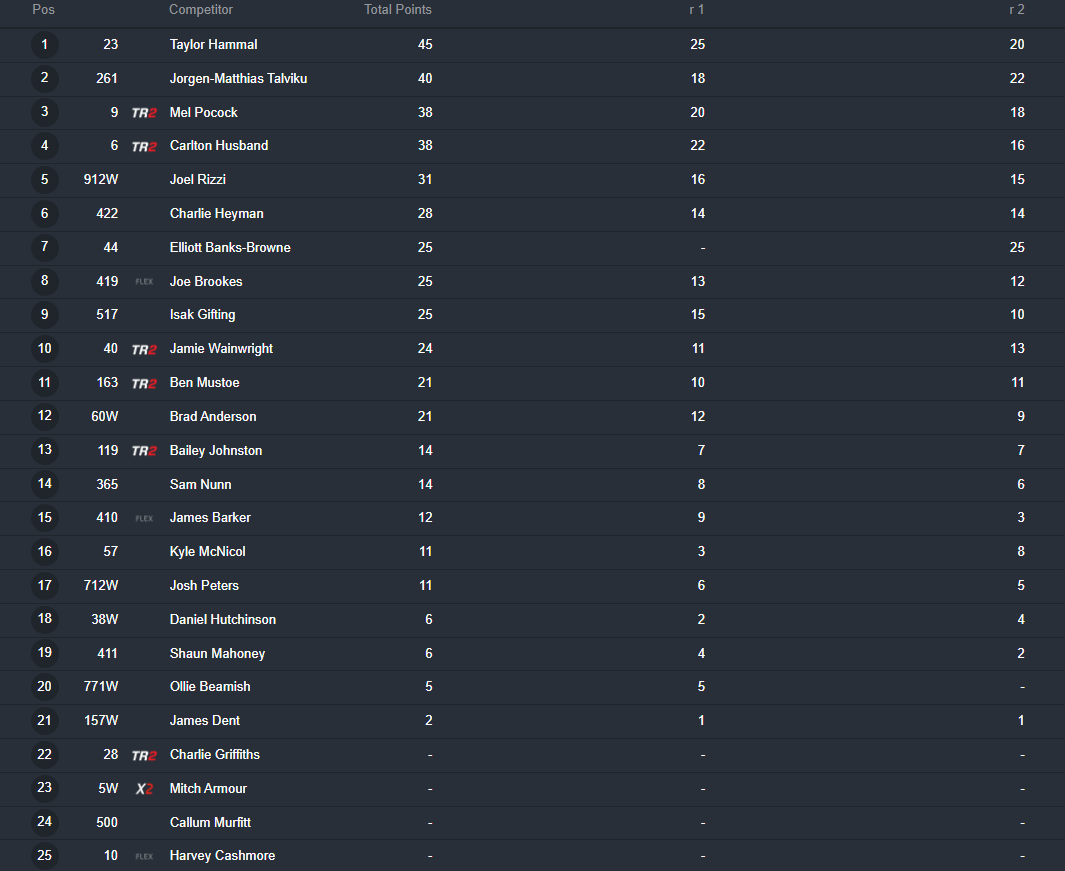Click the TR2 icon next to Bailey Johnston

(x=144, y=451)
